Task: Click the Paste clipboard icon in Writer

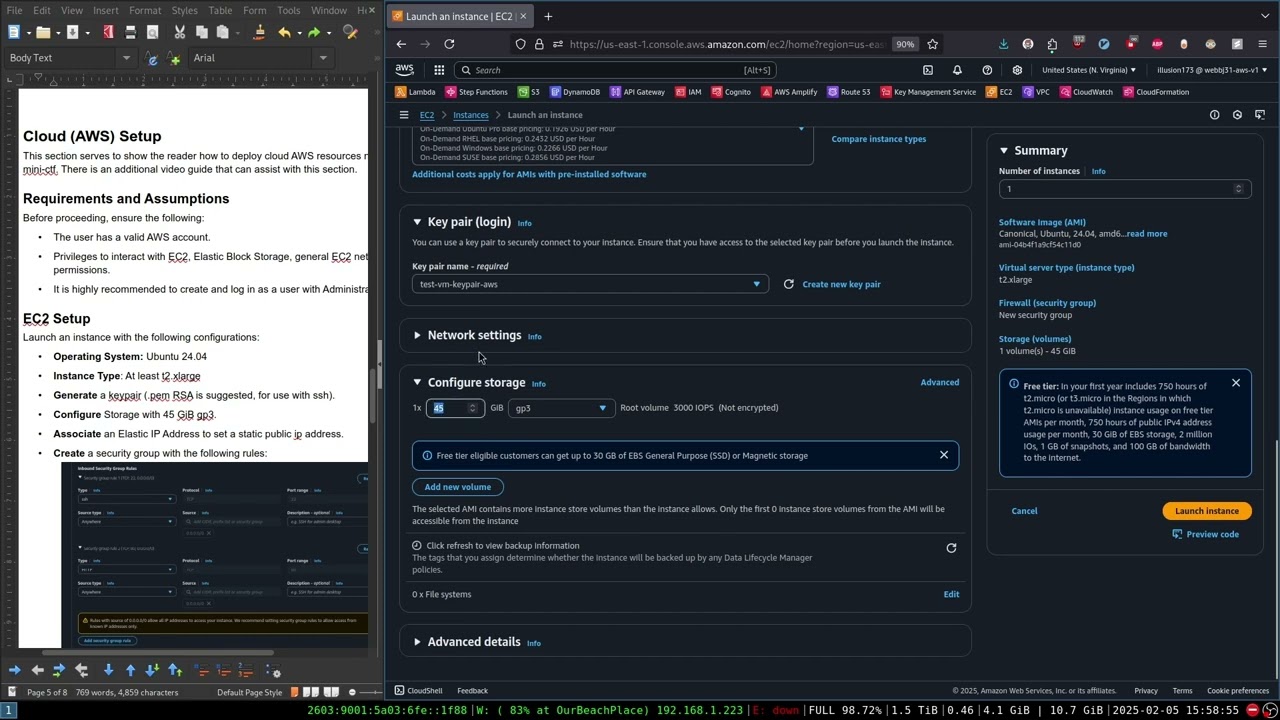Action: 223,32
